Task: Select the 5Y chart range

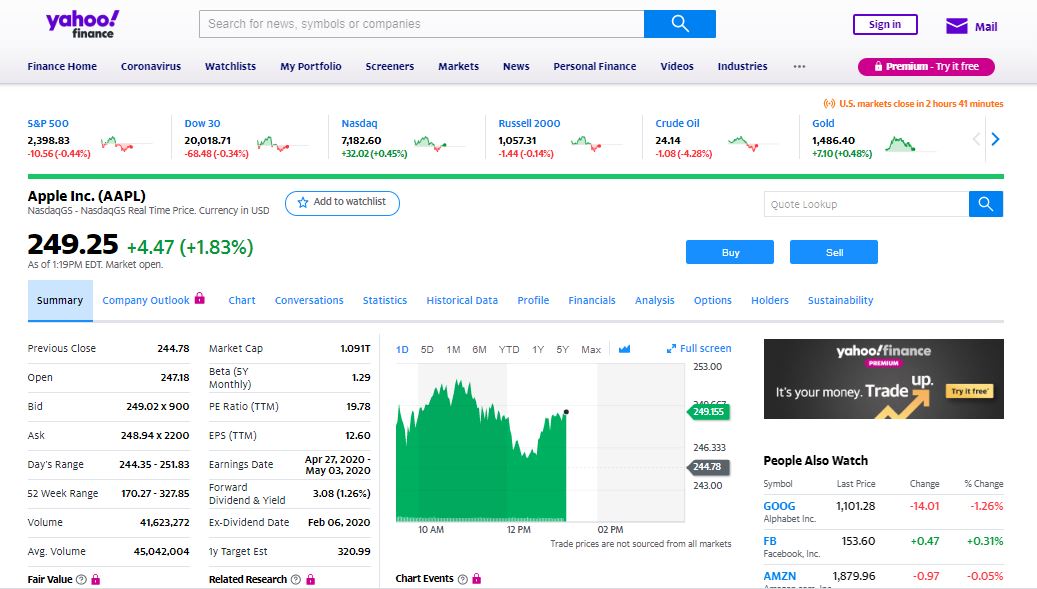Action: coord(563,349)
